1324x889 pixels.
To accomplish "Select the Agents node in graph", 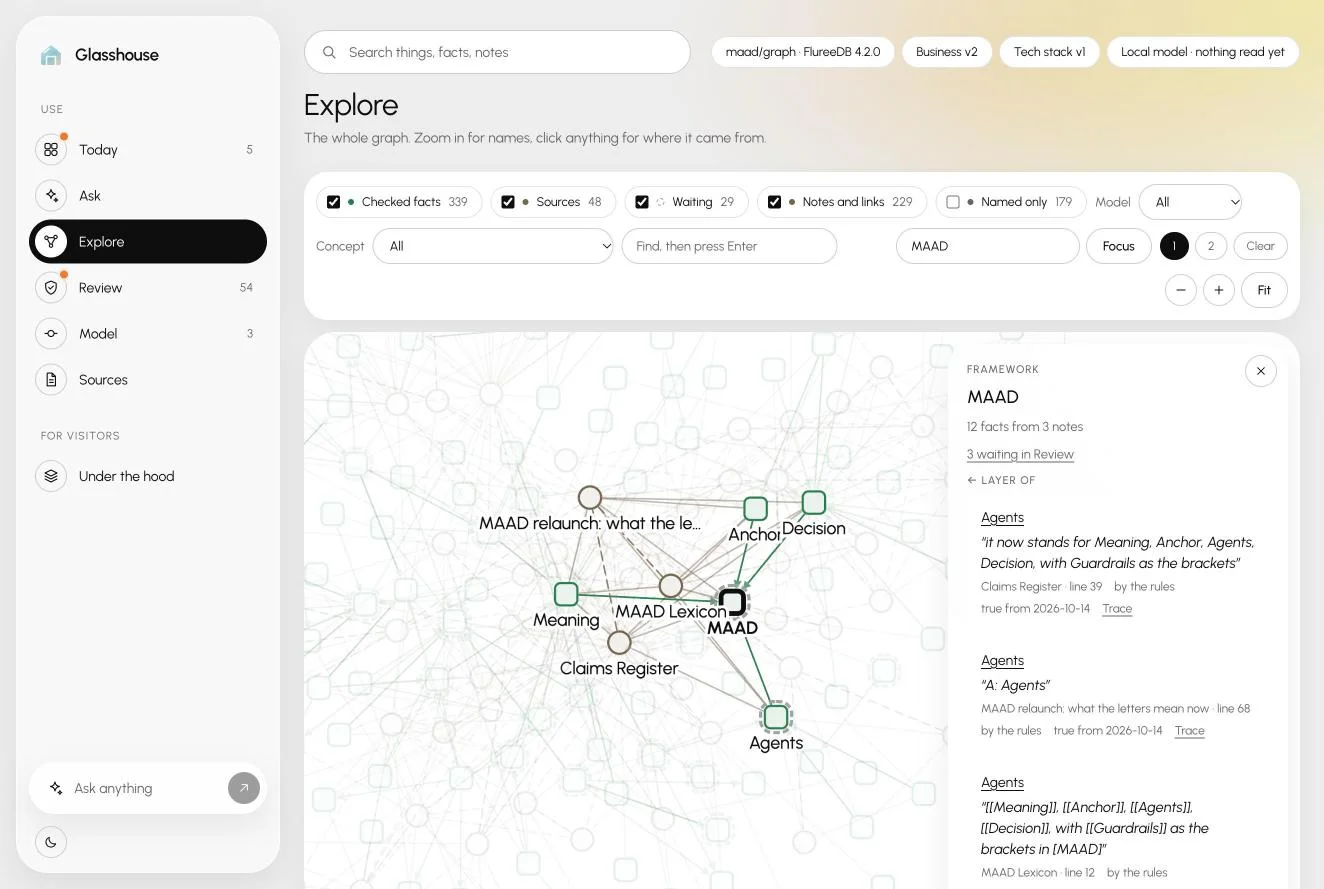I will click(776, 717).
